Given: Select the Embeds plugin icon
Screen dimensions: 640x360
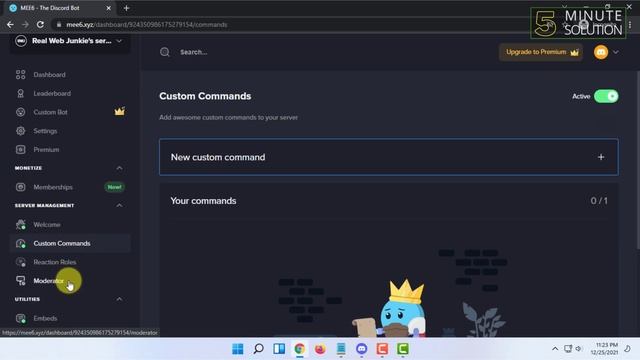Looking at the screenshot, I should 20,318.
